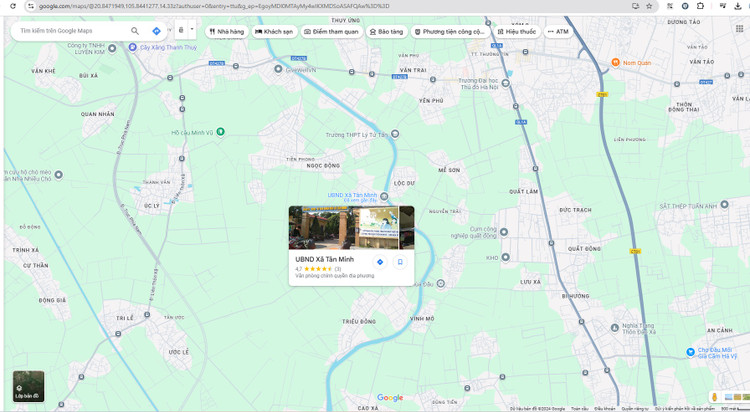Click the TRIỀU ĐÔNG map label
Image resolution: width=750 pixels, height=412 pixels.
(359, 322)
